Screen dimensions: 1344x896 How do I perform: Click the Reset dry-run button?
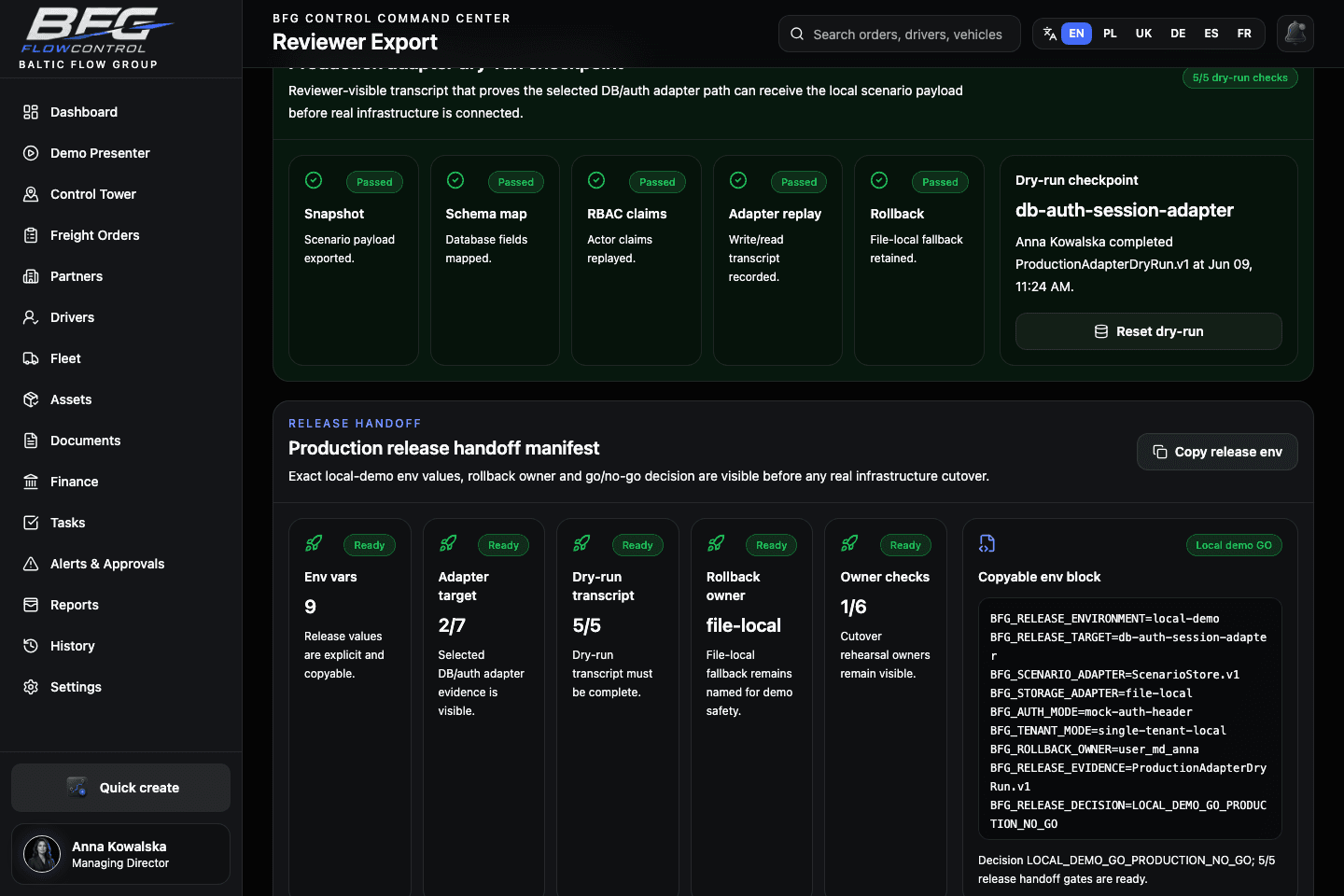click(1148, 331)
